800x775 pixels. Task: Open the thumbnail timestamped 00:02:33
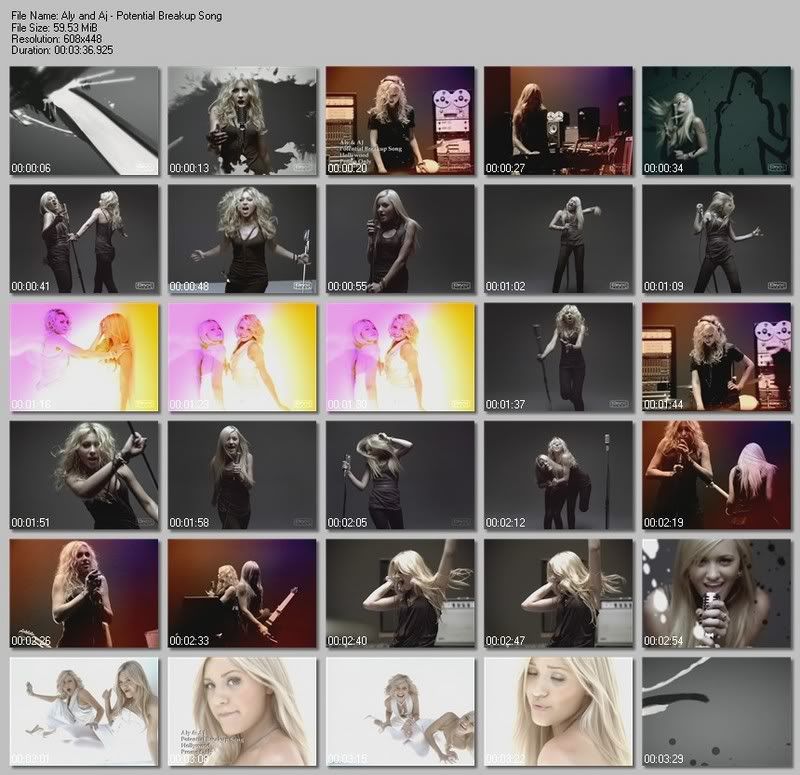(242, 594)
